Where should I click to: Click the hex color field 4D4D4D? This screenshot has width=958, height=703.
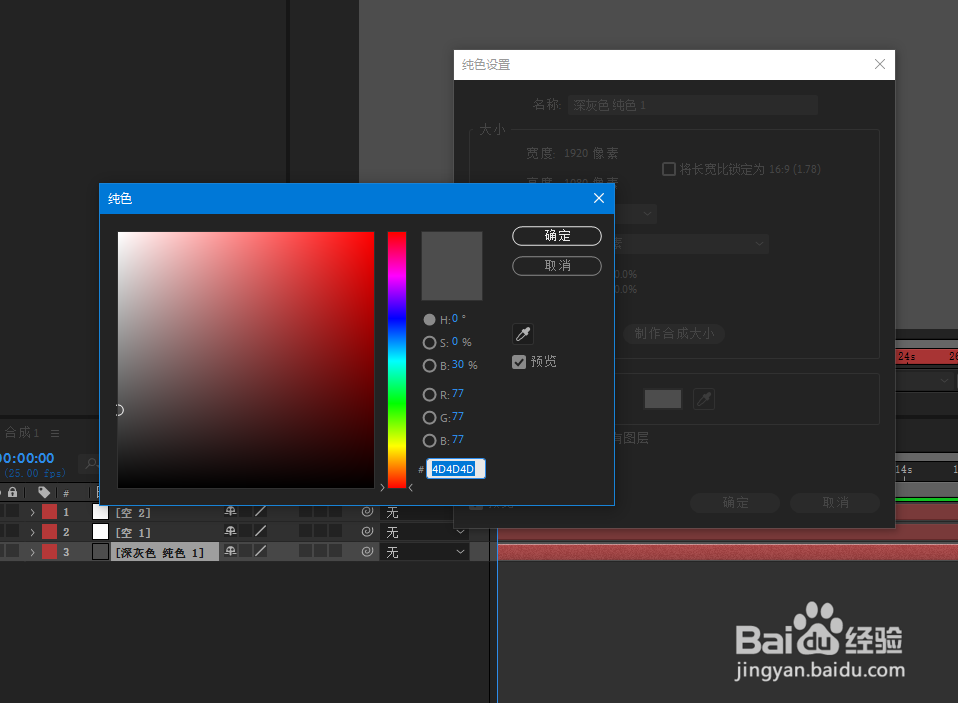(x=456, y=469)
